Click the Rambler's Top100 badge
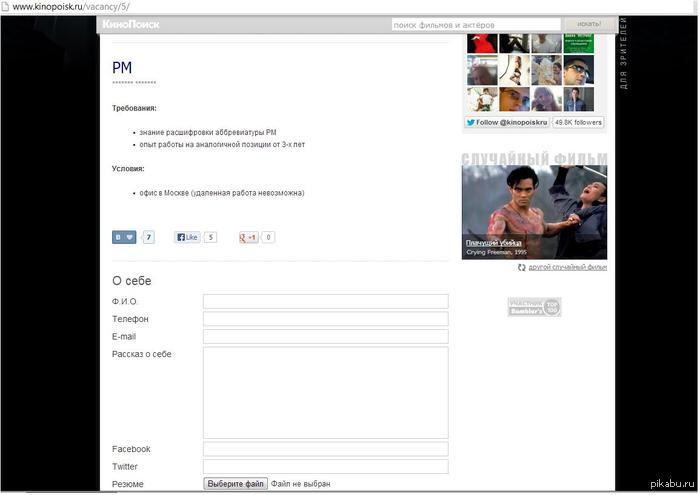700x495 pixels. click(x=534, y=307)
